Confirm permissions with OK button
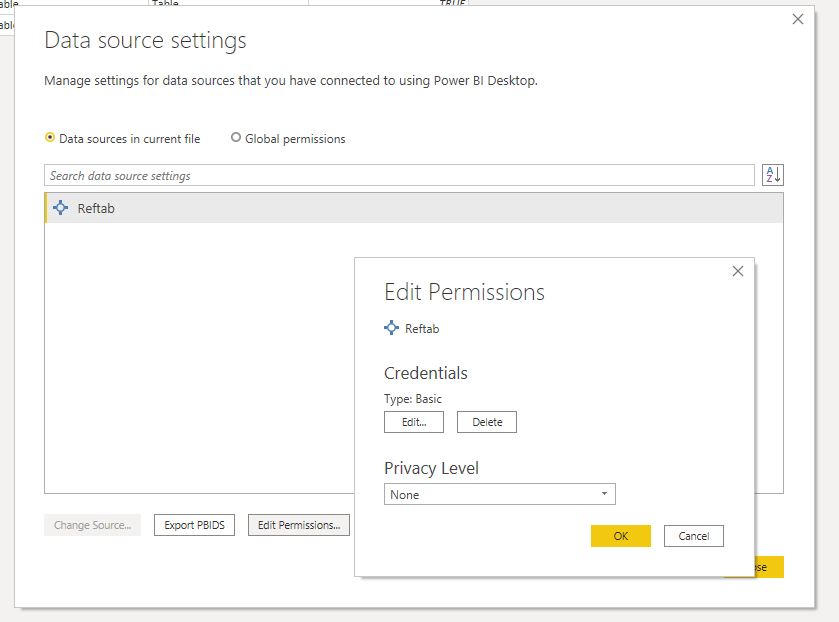839x622 pixels. click(x=620, y=535)
